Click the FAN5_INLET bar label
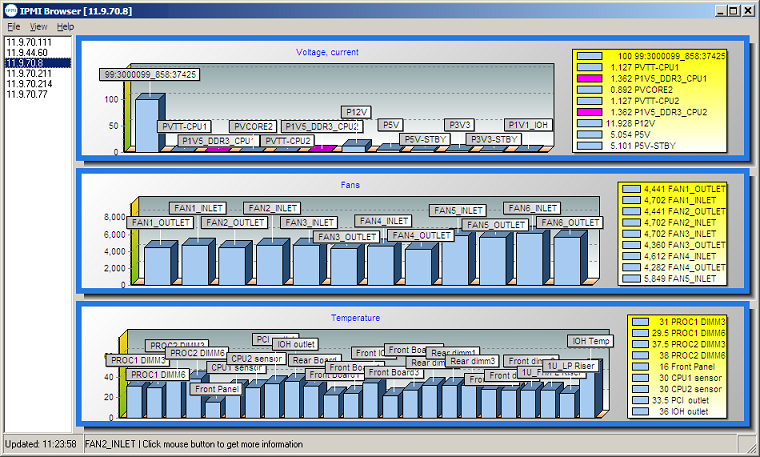The height and width of the screenshot is (457, 760). click(x=458, y=210)
